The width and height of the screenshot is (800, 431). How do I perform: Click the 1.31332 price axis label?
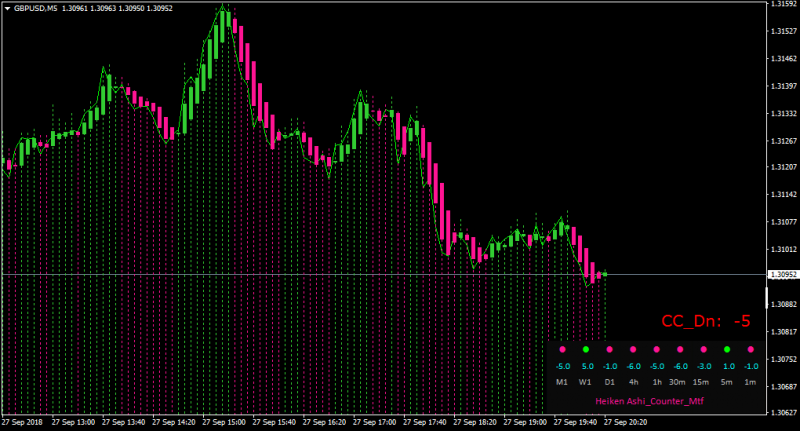[x=783, y=113]
